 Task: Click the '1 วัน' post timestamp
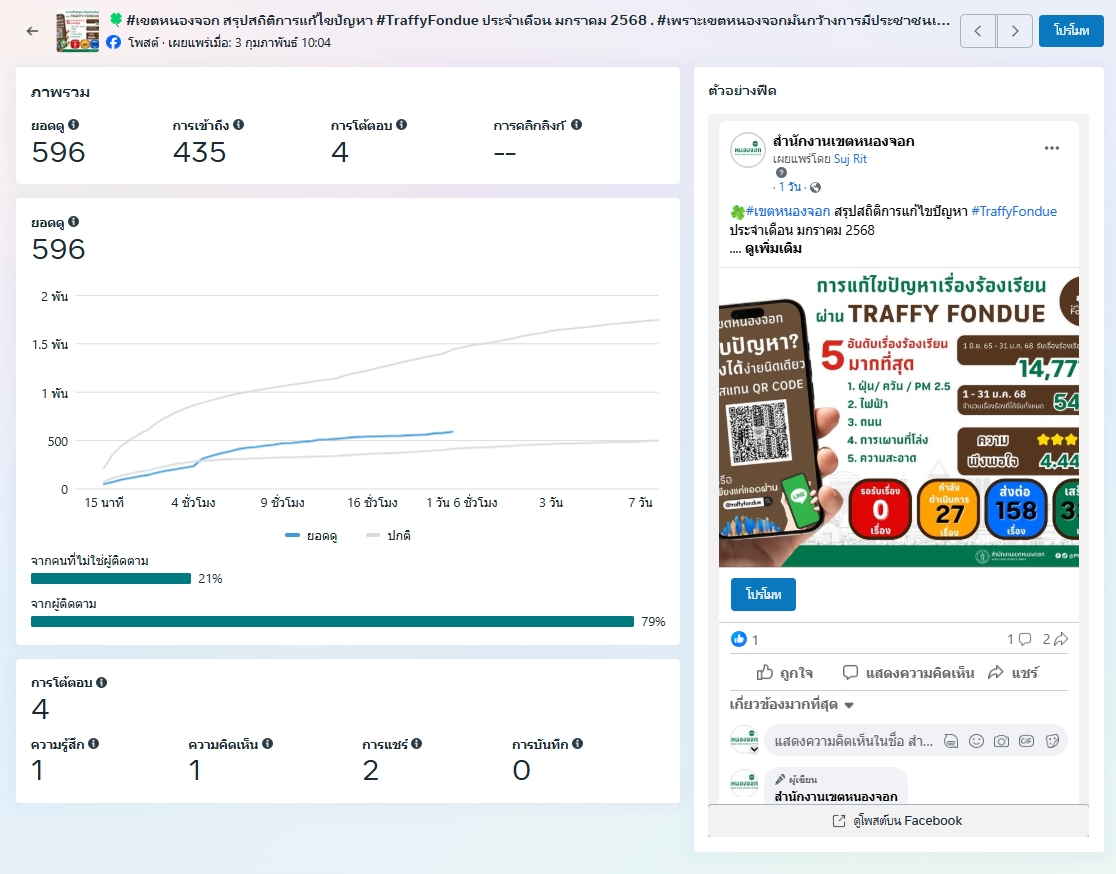(x=789, y=186)
